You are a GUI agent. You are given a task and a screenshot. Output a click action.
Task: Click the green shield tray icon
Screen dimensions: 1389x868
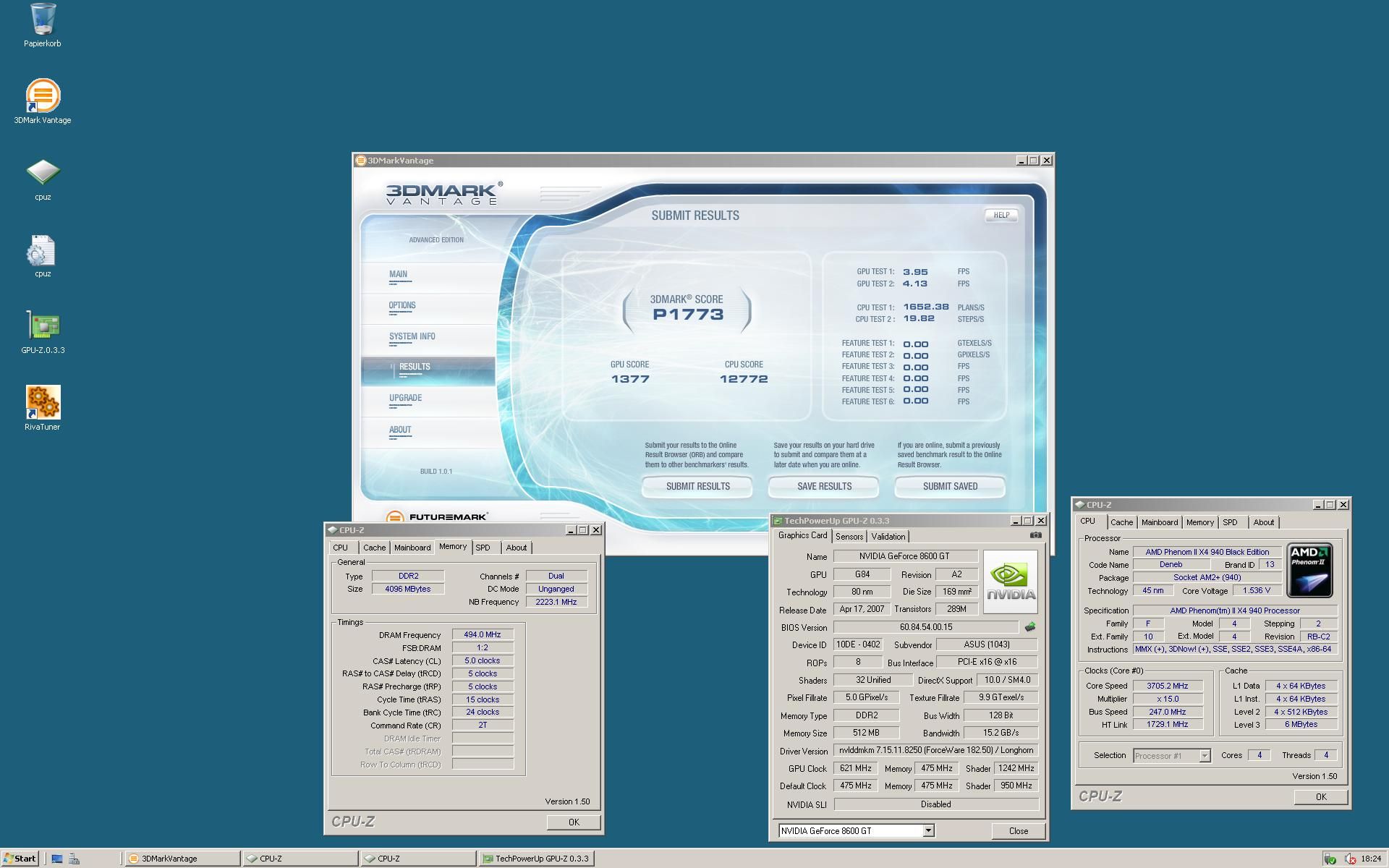click(x=1330, y=859)
